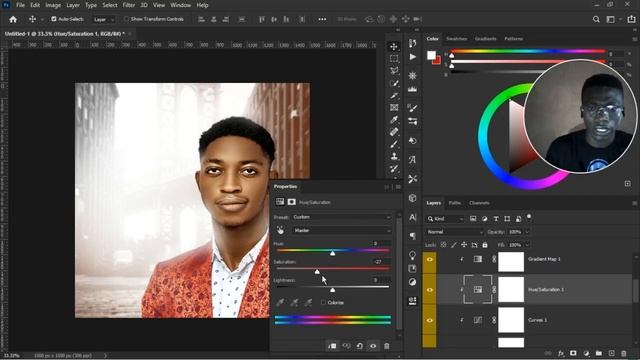Enable the Colorize checkbox

(323, 302)
